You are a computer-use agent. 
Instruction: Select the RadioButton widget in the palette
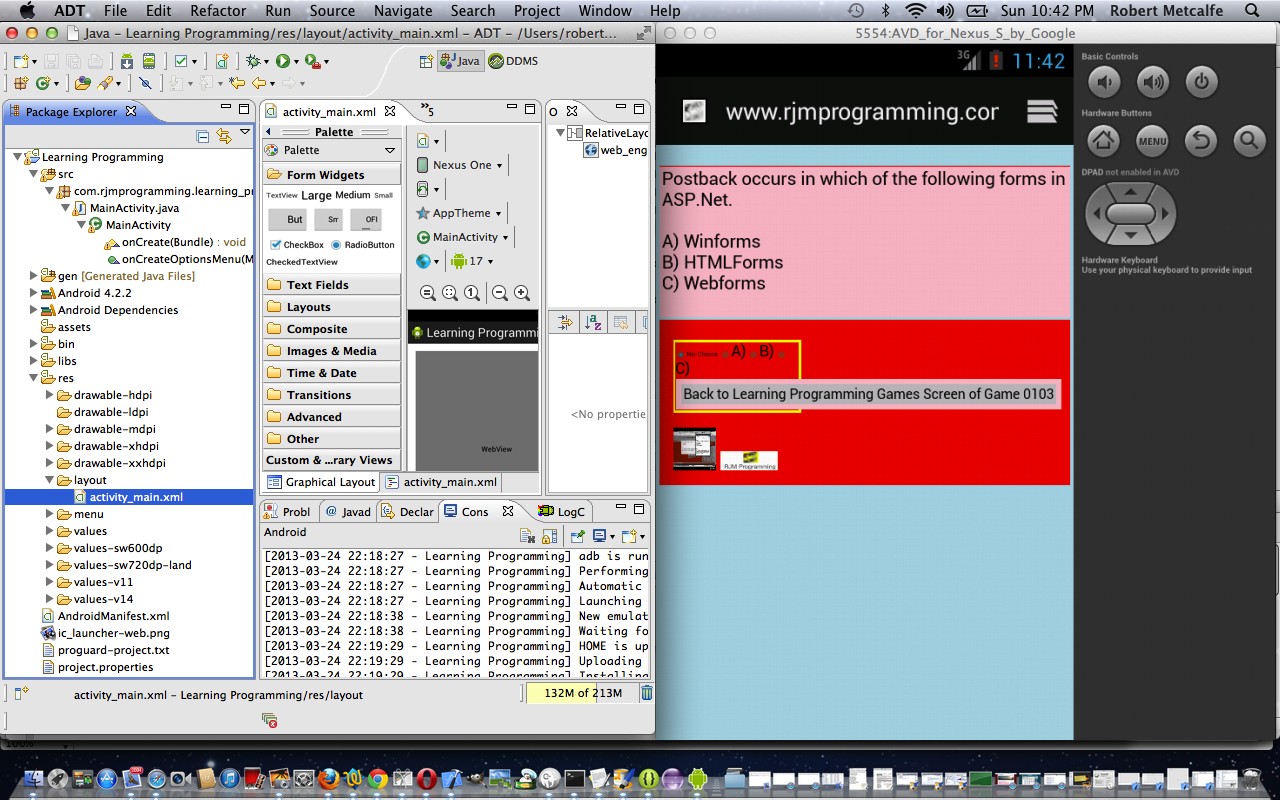click(362, 245)
